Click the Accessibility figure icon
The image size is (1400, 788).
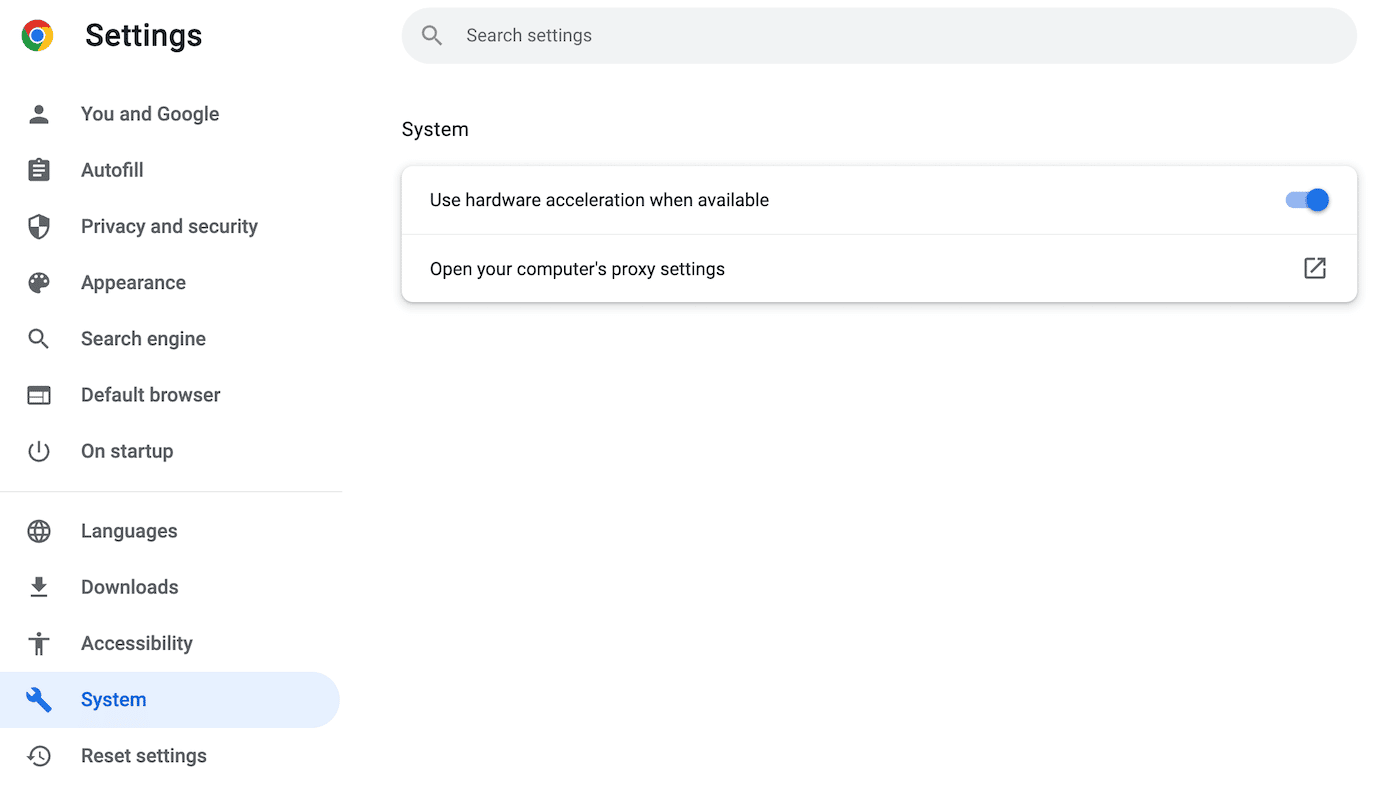pos(39,643)
